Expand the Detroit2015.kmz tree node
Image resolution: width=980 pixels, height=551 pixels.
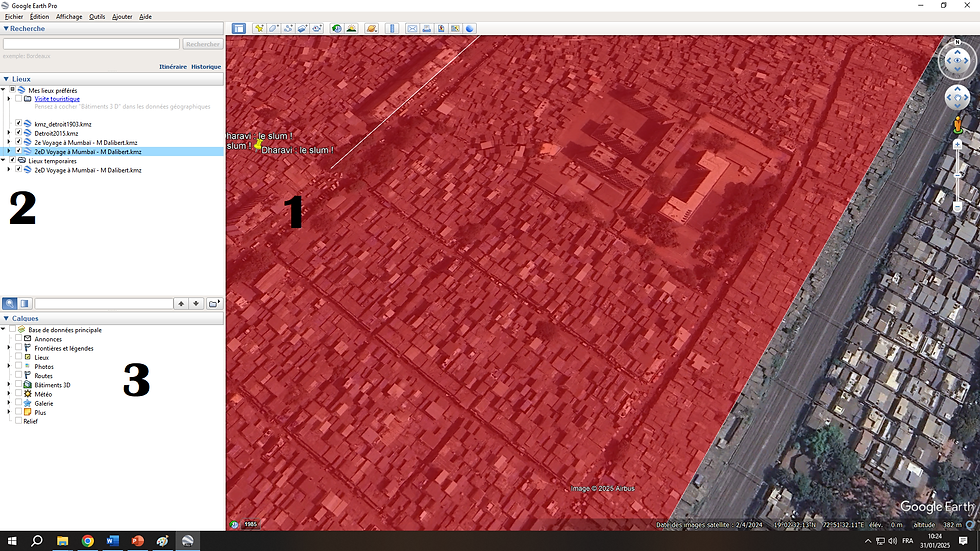click(9, 133)
